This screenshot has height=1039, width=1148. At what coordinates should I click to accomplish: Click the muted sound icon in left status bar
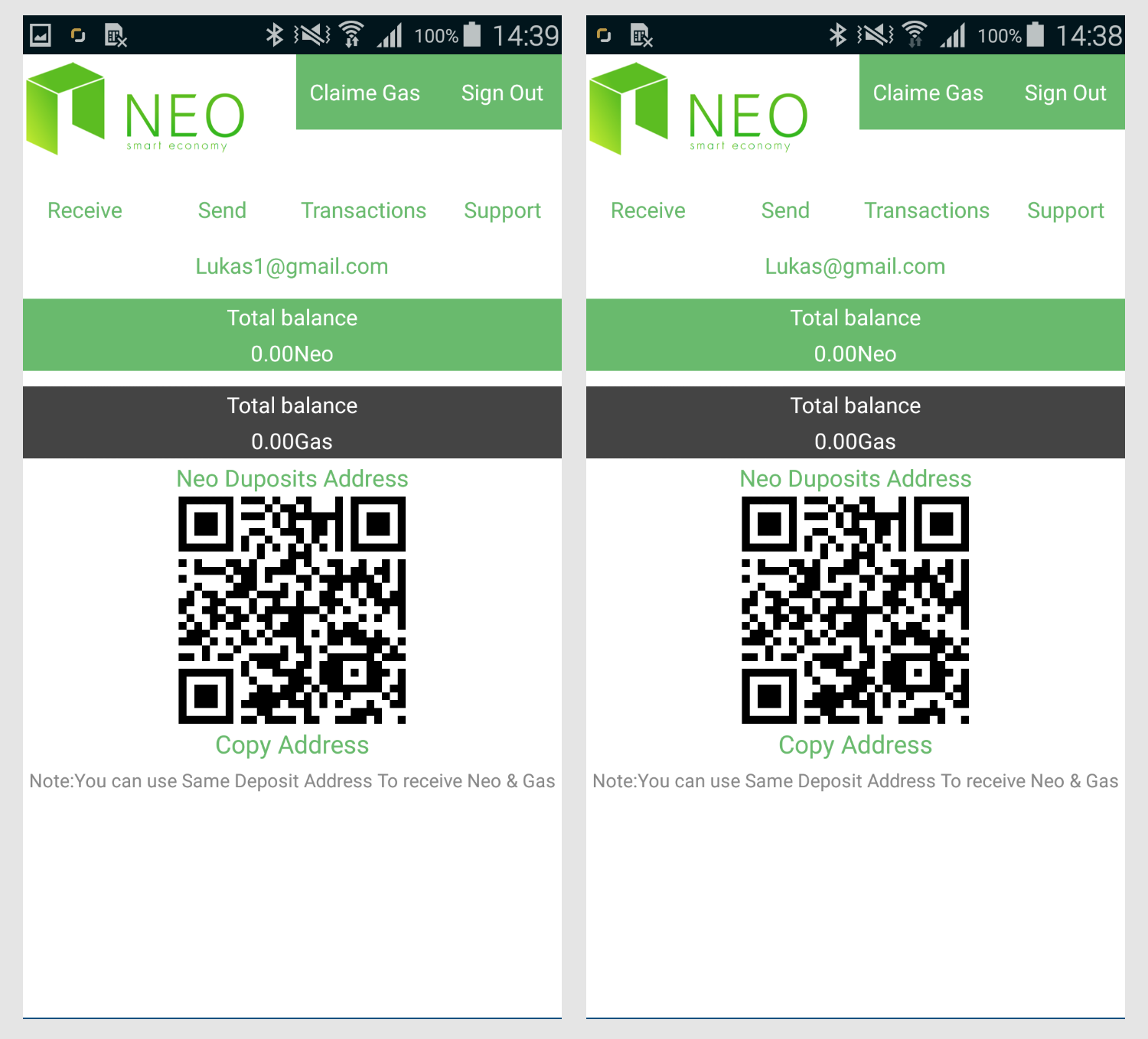[314, 34]
